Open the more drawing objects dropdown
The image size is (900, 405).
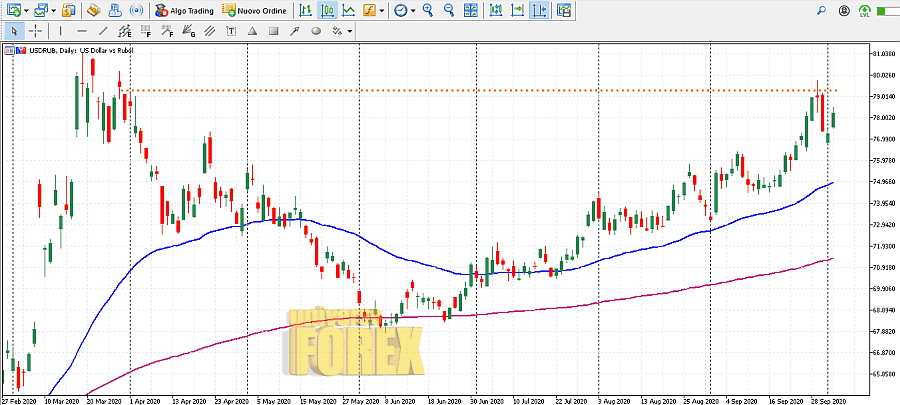click(350, 30)
